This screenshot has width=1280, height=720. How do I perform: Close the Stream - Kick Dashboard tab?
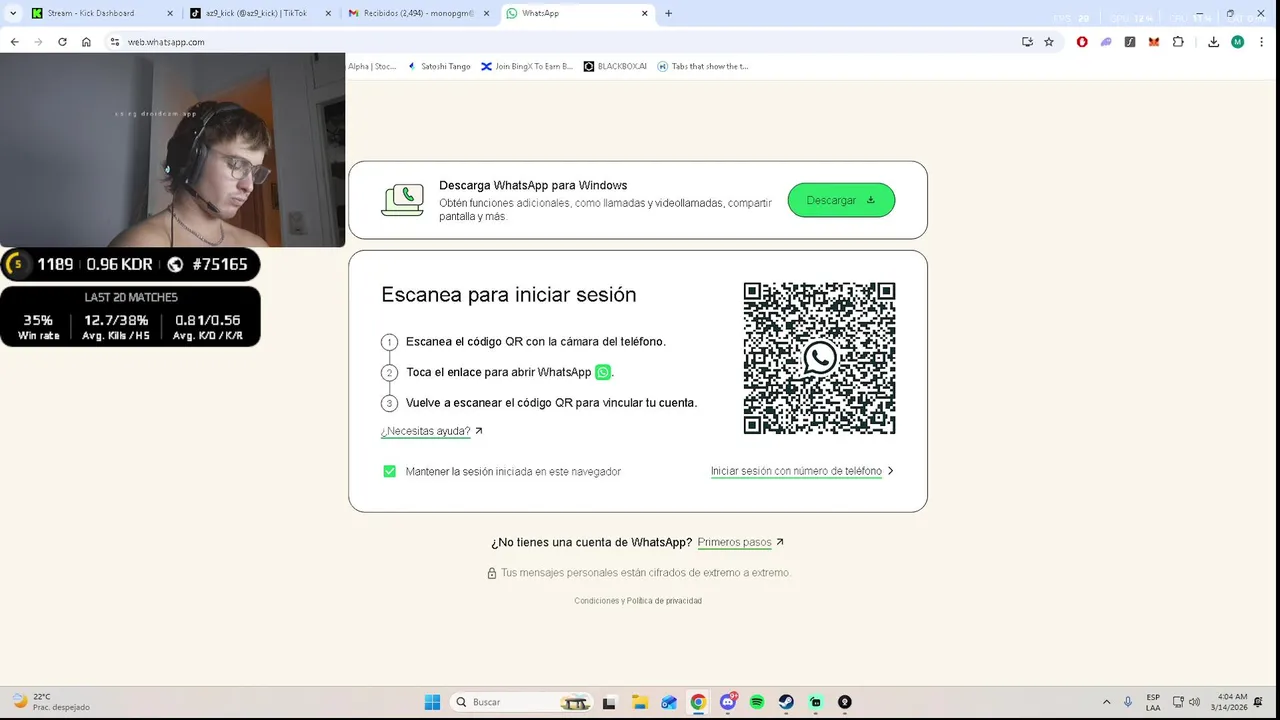click(x=169, y=13)
